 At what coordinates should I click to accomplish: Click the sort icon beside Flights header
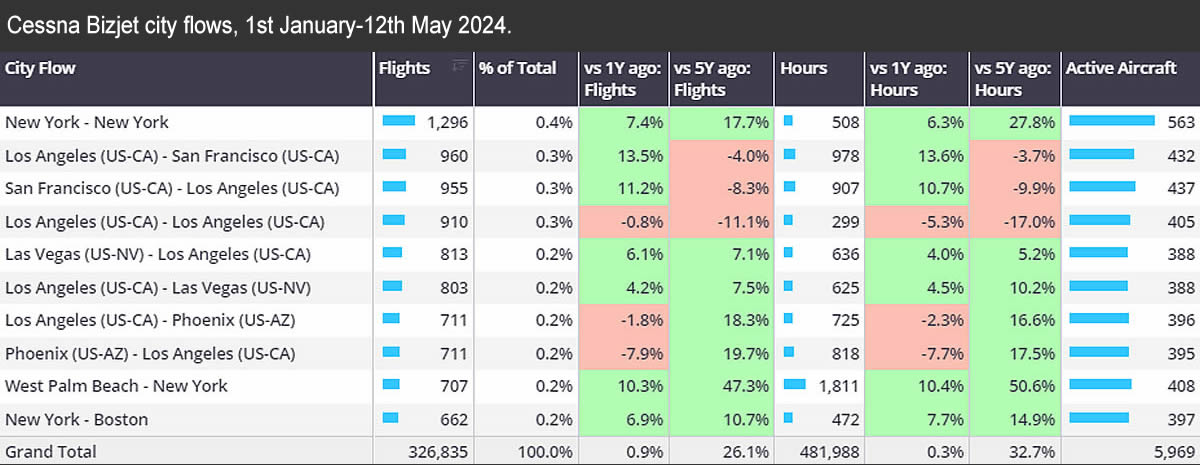pos(460,66)
